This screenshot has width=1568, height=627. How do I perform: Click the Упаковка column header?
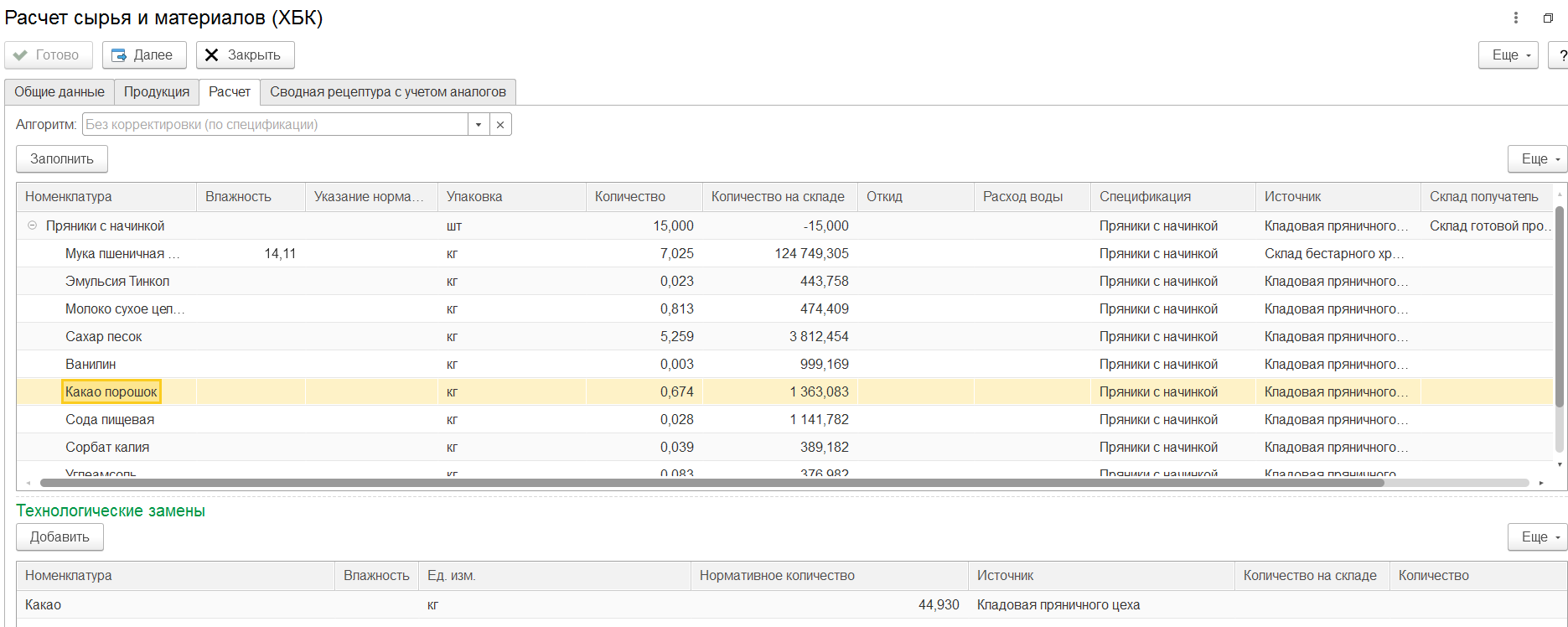pyautogui.click(x=511, y=197)
